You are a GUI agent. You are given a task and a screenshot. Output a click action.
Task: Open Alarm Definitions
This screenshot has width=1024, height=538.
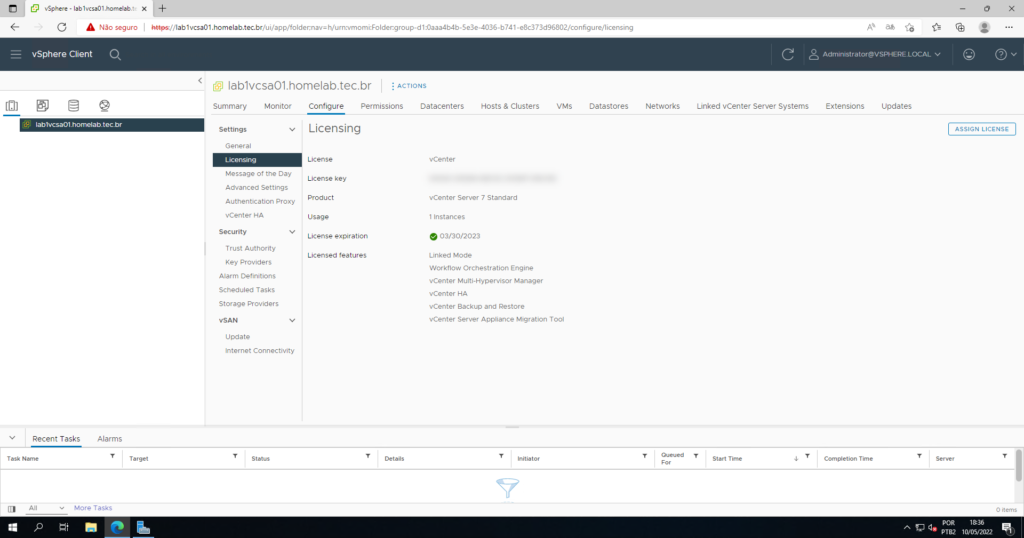[247, 276]
